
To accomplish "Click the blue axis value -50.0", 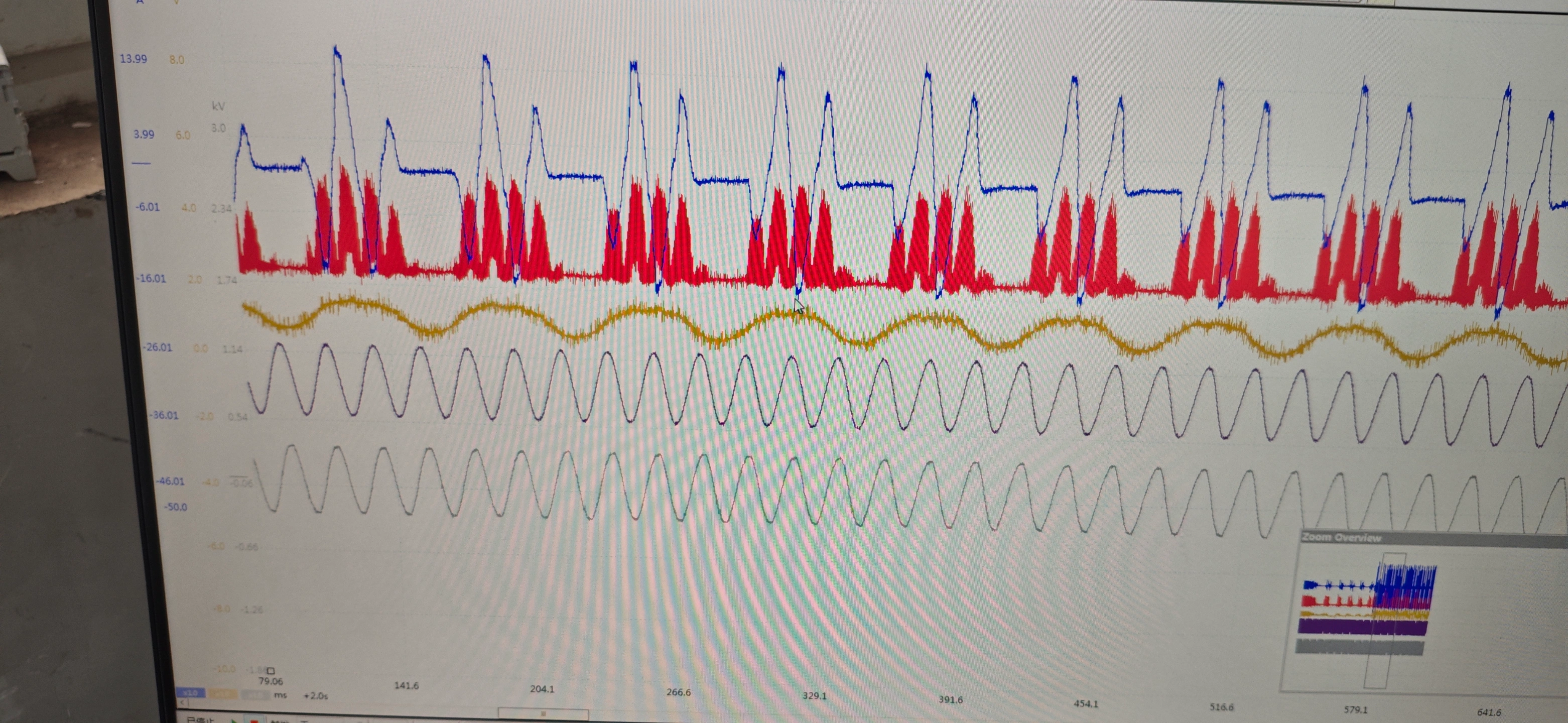I will point(176,507).
